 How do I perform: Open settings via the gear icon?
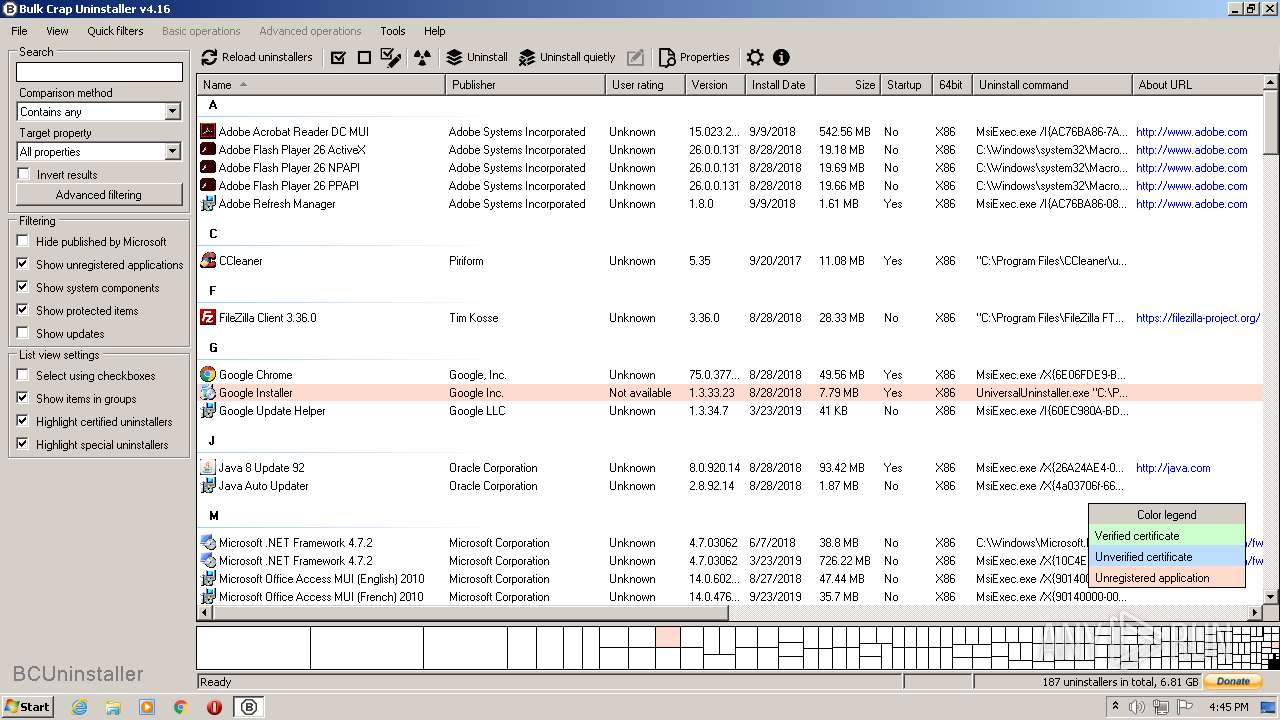755,57
